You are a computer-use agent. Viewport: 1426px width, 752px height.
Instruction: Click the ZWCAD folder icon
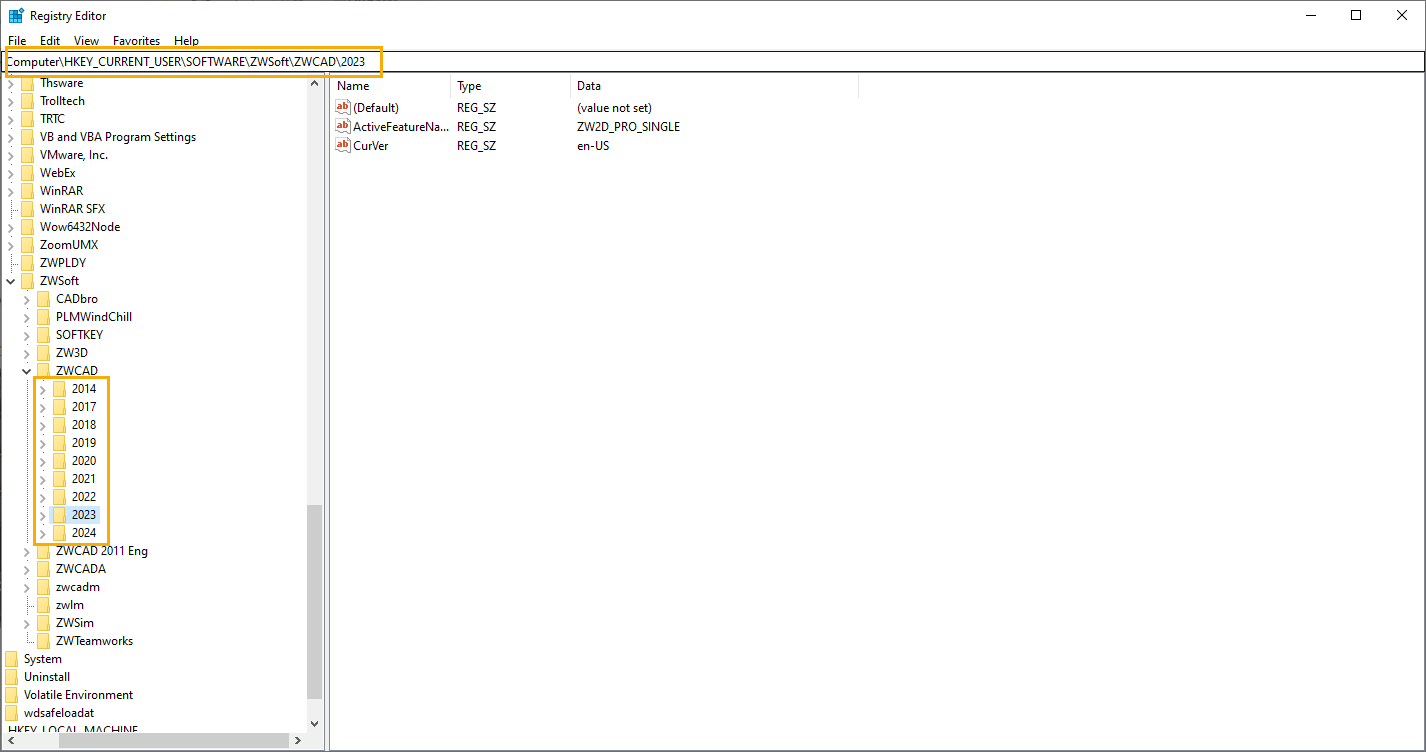tap(44, 371)
